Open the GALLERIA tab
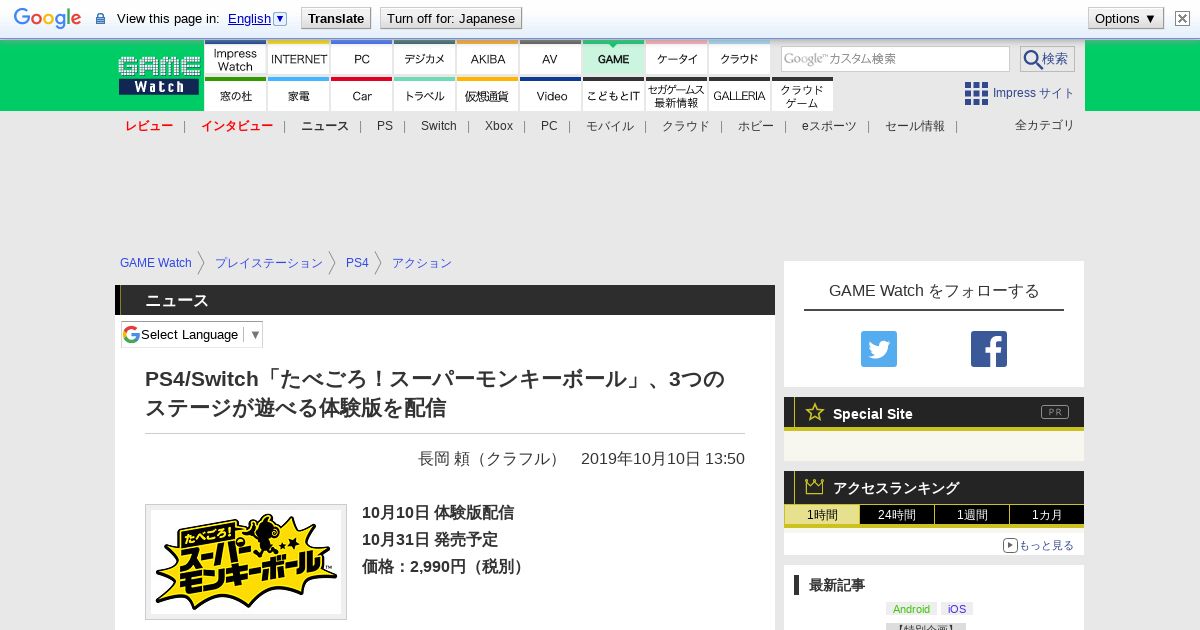 pos(740,95)
